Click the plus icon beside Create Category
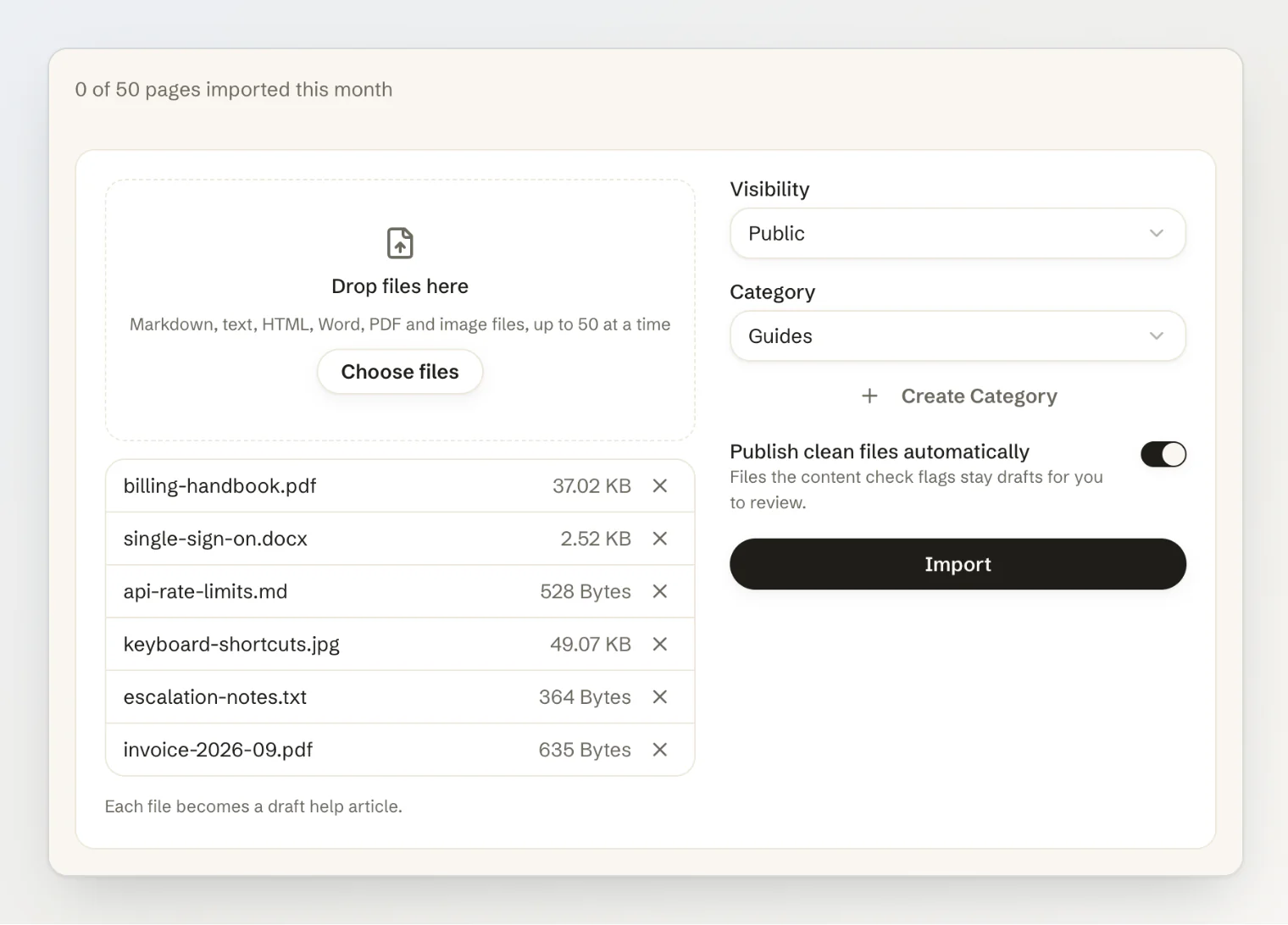 point(869,396)
